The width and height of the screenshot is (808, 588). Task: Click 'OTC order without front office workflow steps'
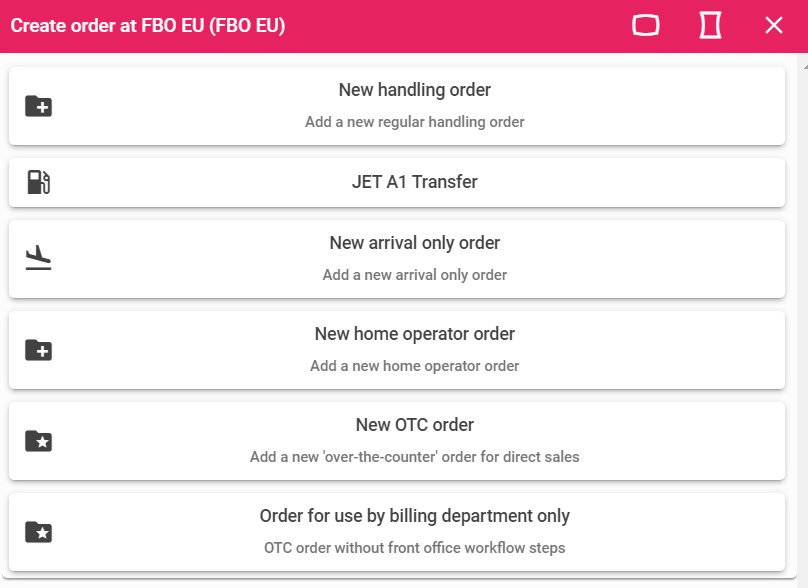[415, 548]
